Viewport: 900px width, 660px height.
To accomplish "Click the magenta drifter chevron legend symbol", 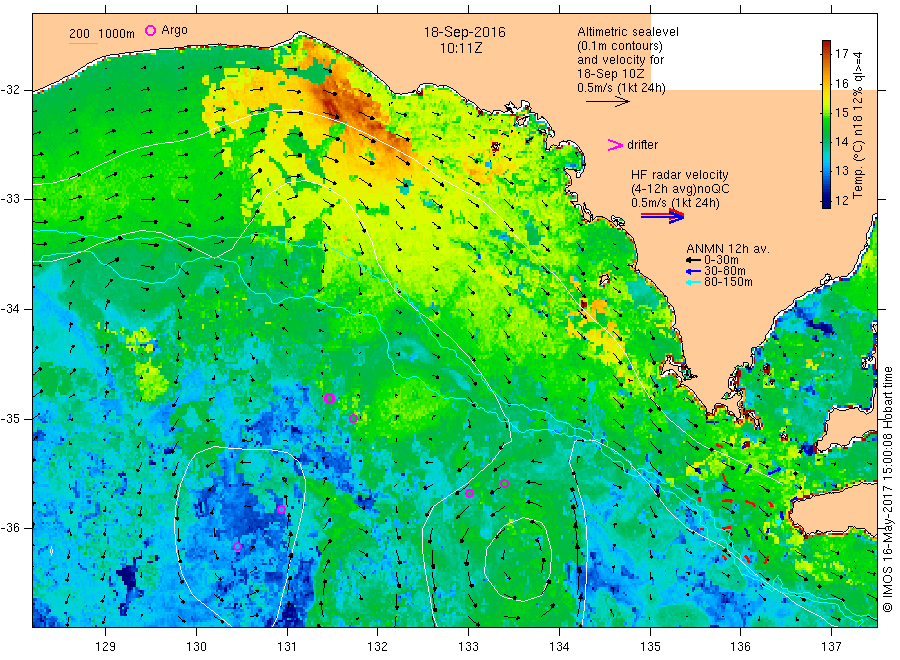I will pyautogui.click(x=615, y=145).
